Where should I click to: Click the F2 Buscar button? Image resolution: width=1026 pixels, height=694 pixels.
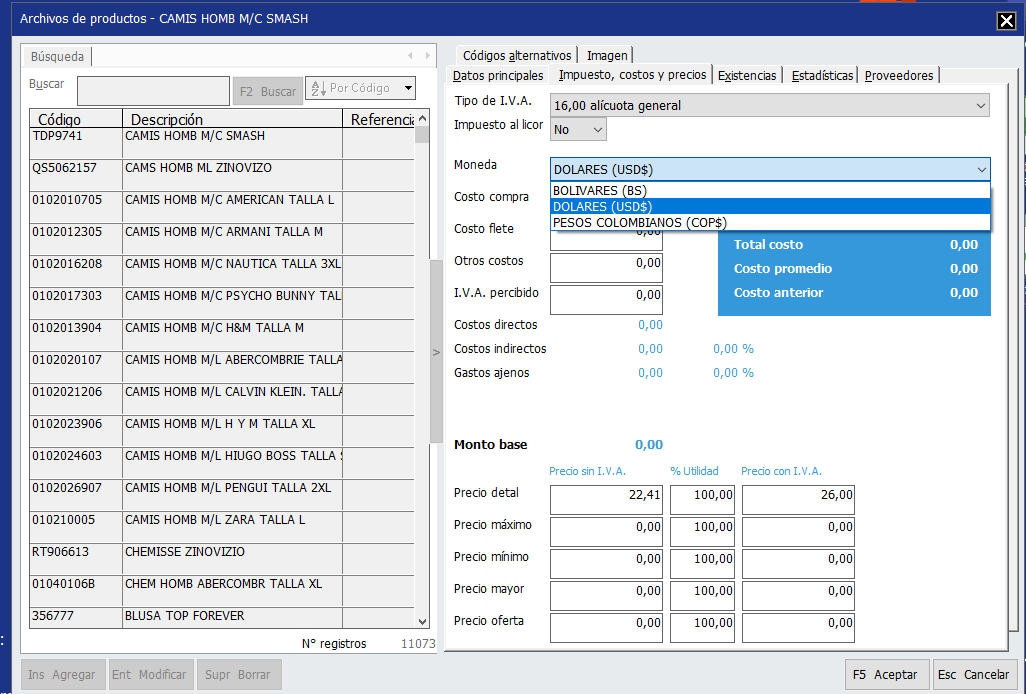(x=266, y=91)
